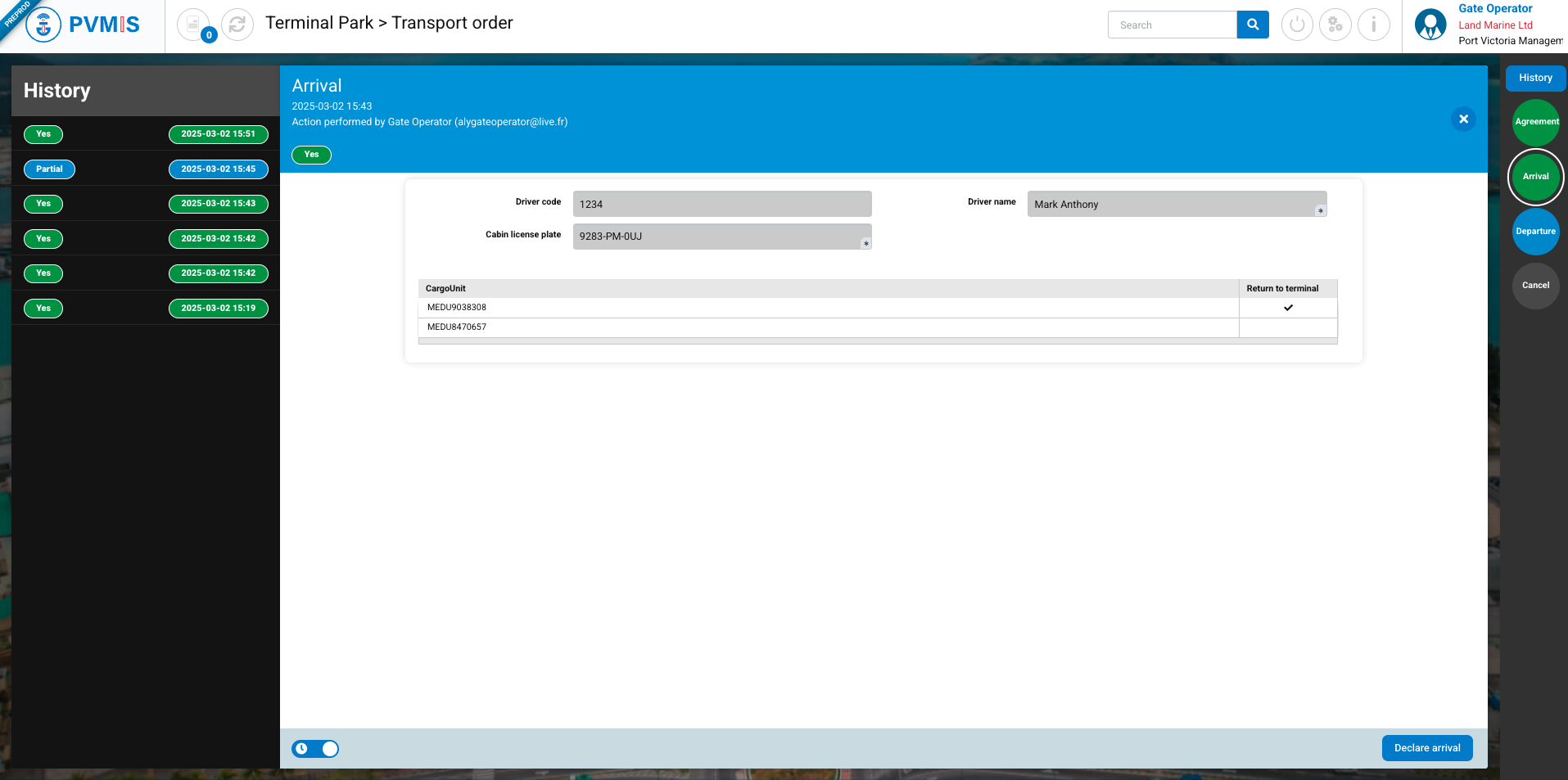Image resolution: width=1568 pixels, height=780 pixels.
Task: Toggle the clock switch at bottom left
Action: point(315,749)
